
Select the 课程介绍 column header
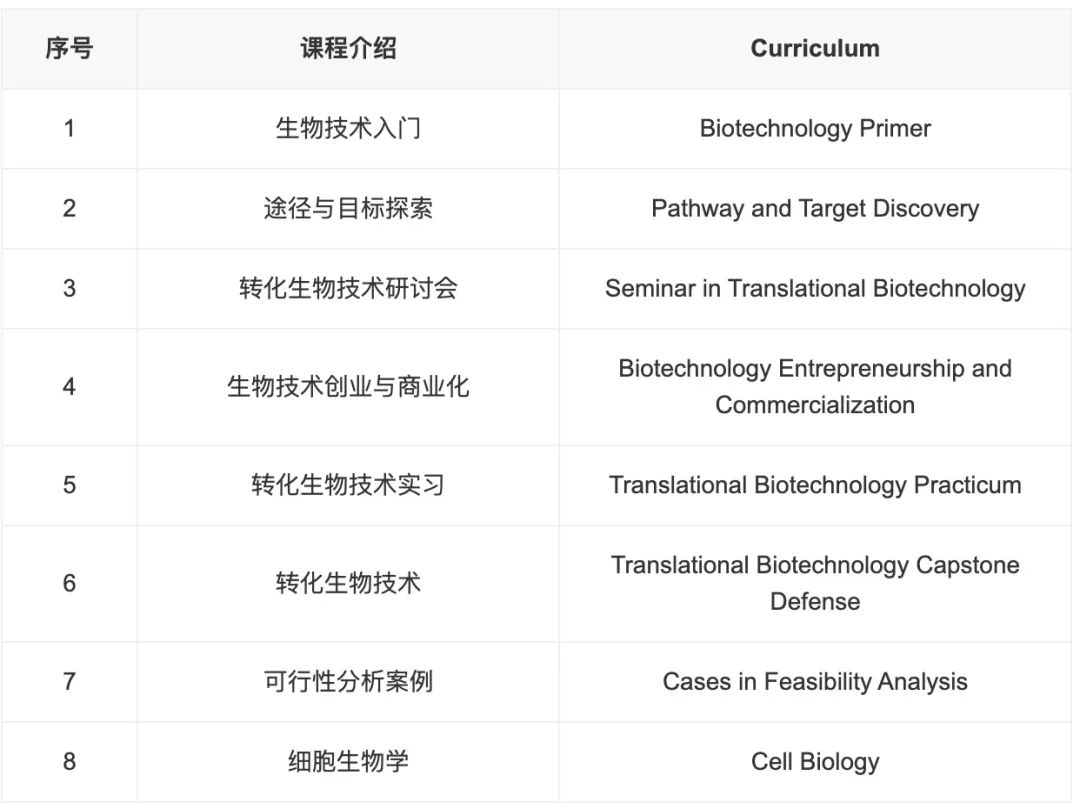pos(348,48)
